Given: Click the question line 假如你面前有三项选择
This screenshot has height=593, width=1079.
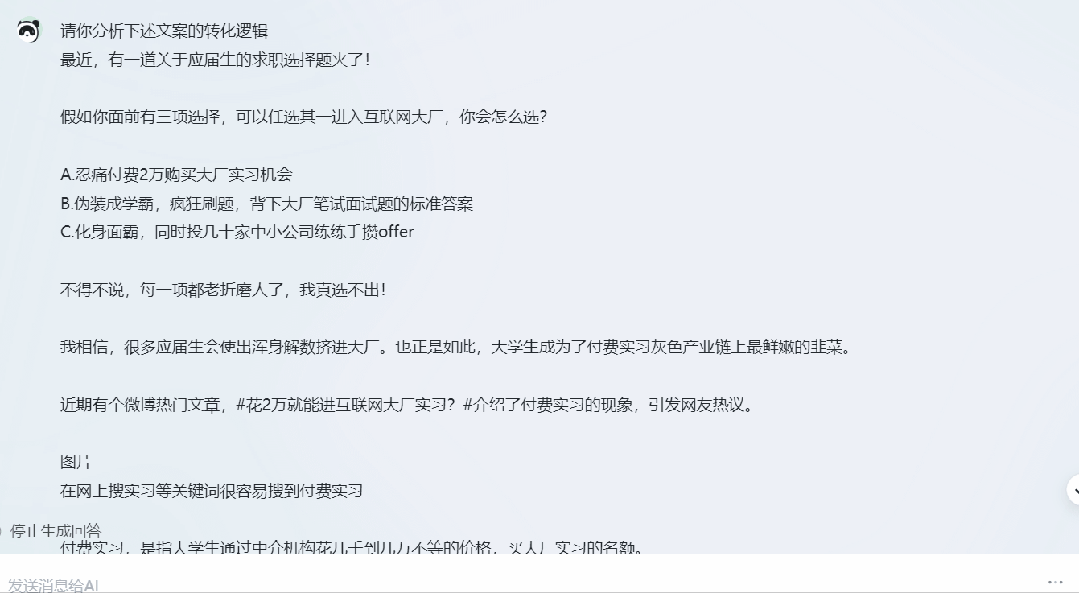Looking at the screenshot, I should pos(303,117).
